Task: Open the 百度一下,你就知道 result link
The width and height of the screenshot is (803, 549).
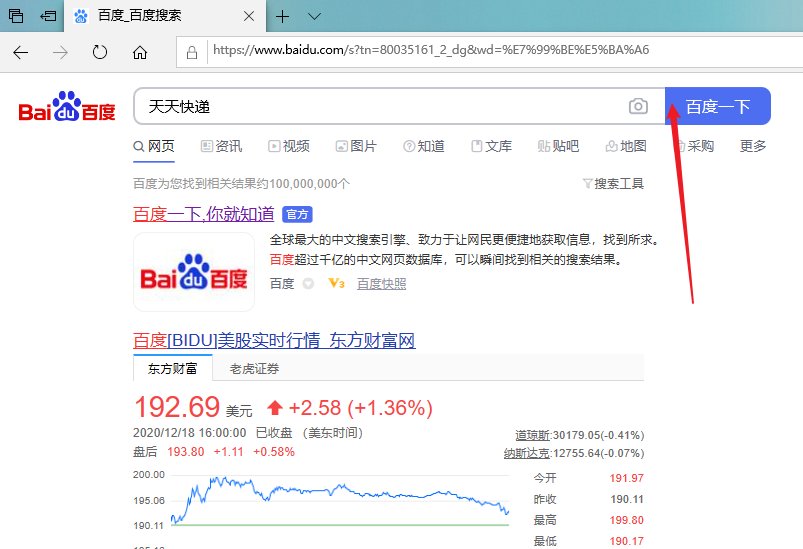Action: pyautogui.click(x=203, y=214)
